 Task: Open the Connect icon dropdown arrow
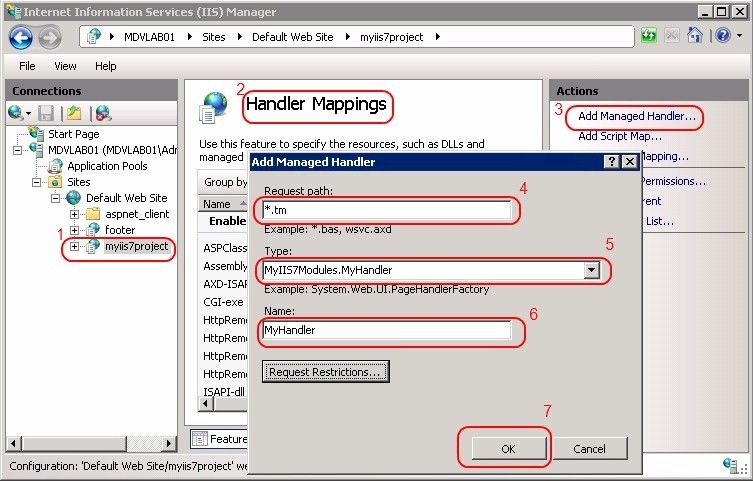click(28, 113)
